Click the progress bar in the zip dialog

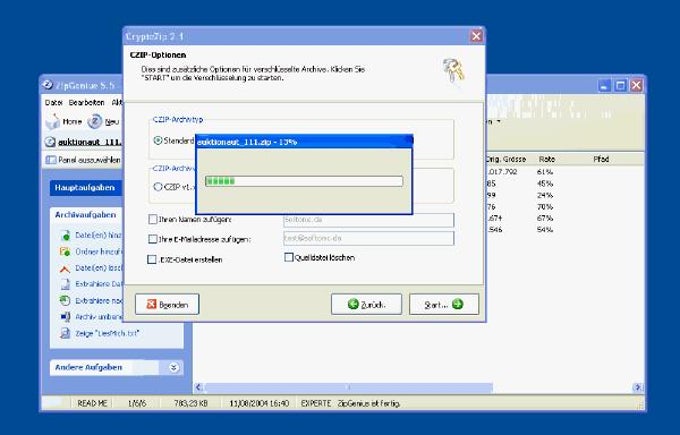point(304,181)
